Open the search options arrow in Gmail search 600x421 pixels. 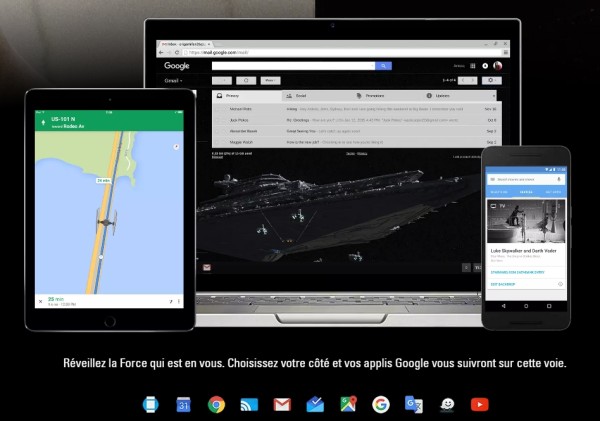tap(372, 66)
